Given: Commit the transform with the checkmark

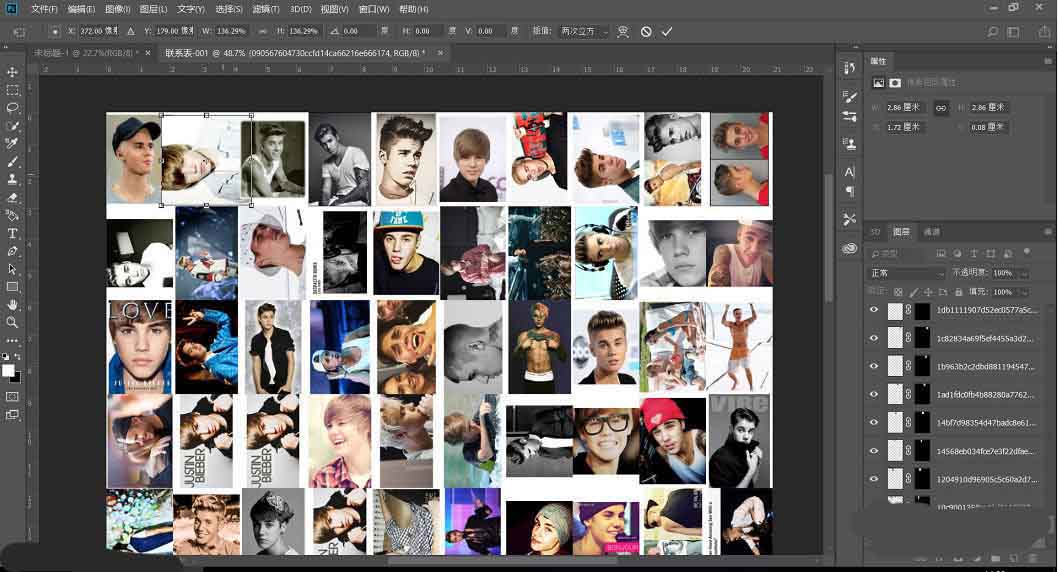Looking at the screenshot, I should [x=667, y=32].
